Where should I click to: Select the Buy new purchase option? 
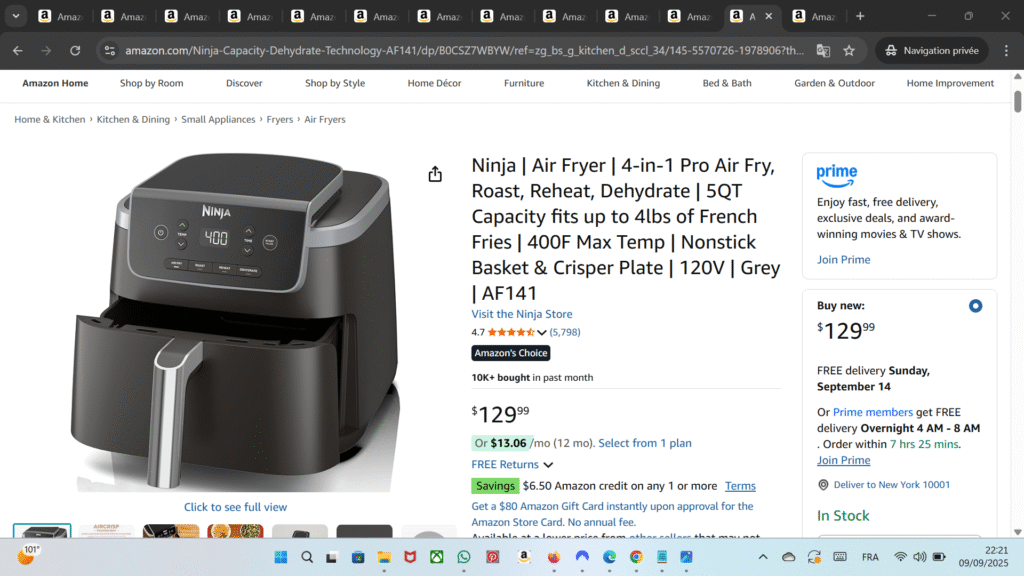coord(975,306)
